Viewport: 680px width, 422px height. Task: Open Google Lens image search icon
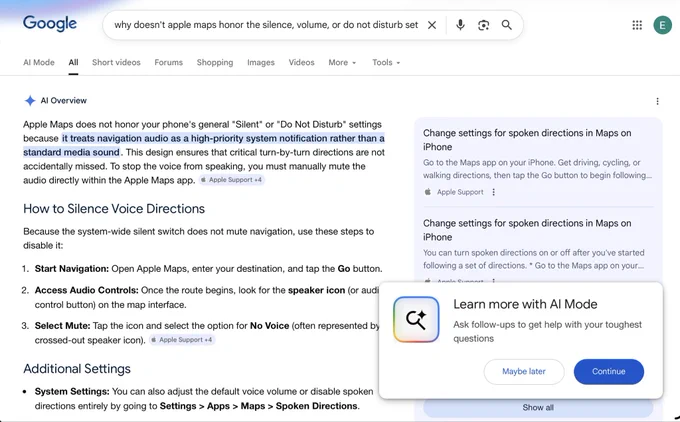484,25
